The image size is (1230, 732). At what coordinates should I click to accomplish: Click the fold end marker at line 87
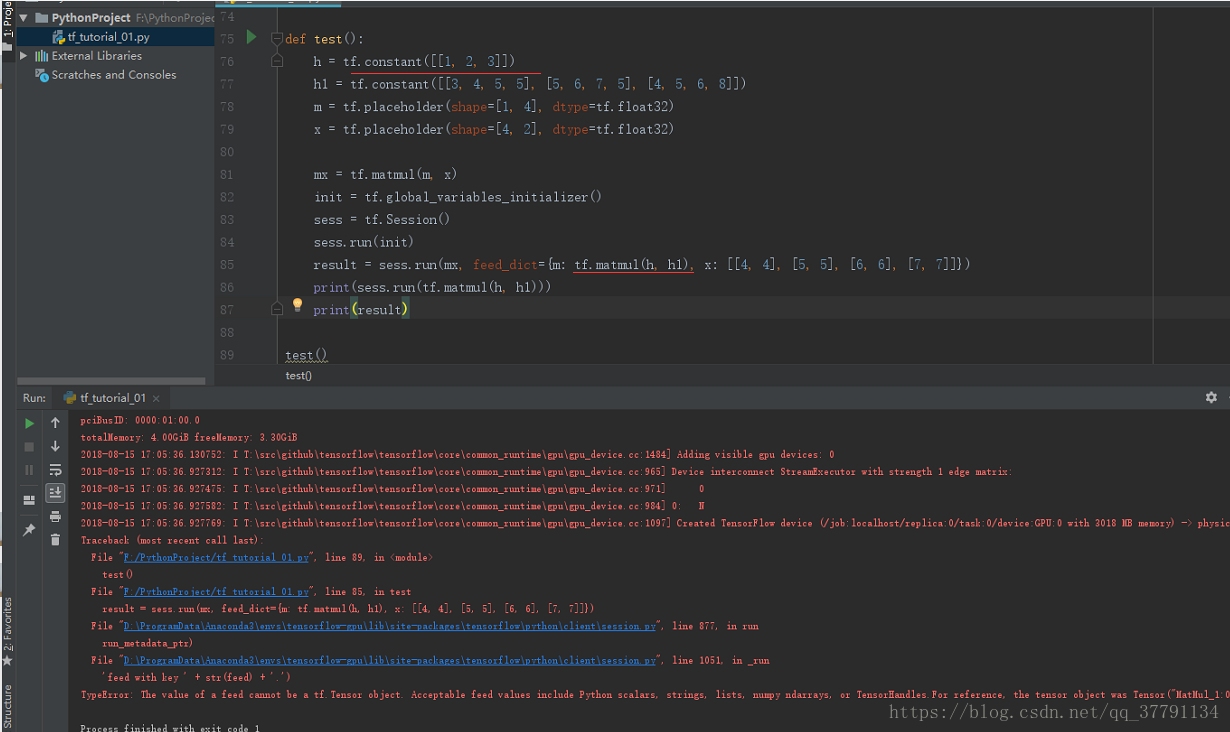[277, 310]
